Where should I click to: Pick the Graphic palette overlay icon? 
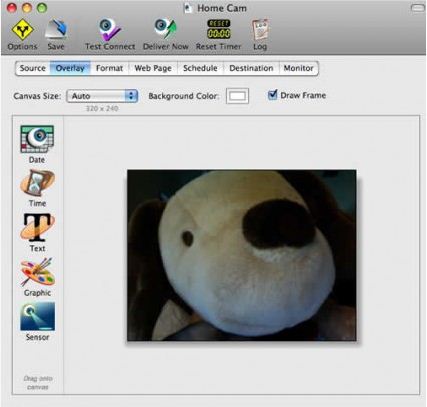[37, 272]
